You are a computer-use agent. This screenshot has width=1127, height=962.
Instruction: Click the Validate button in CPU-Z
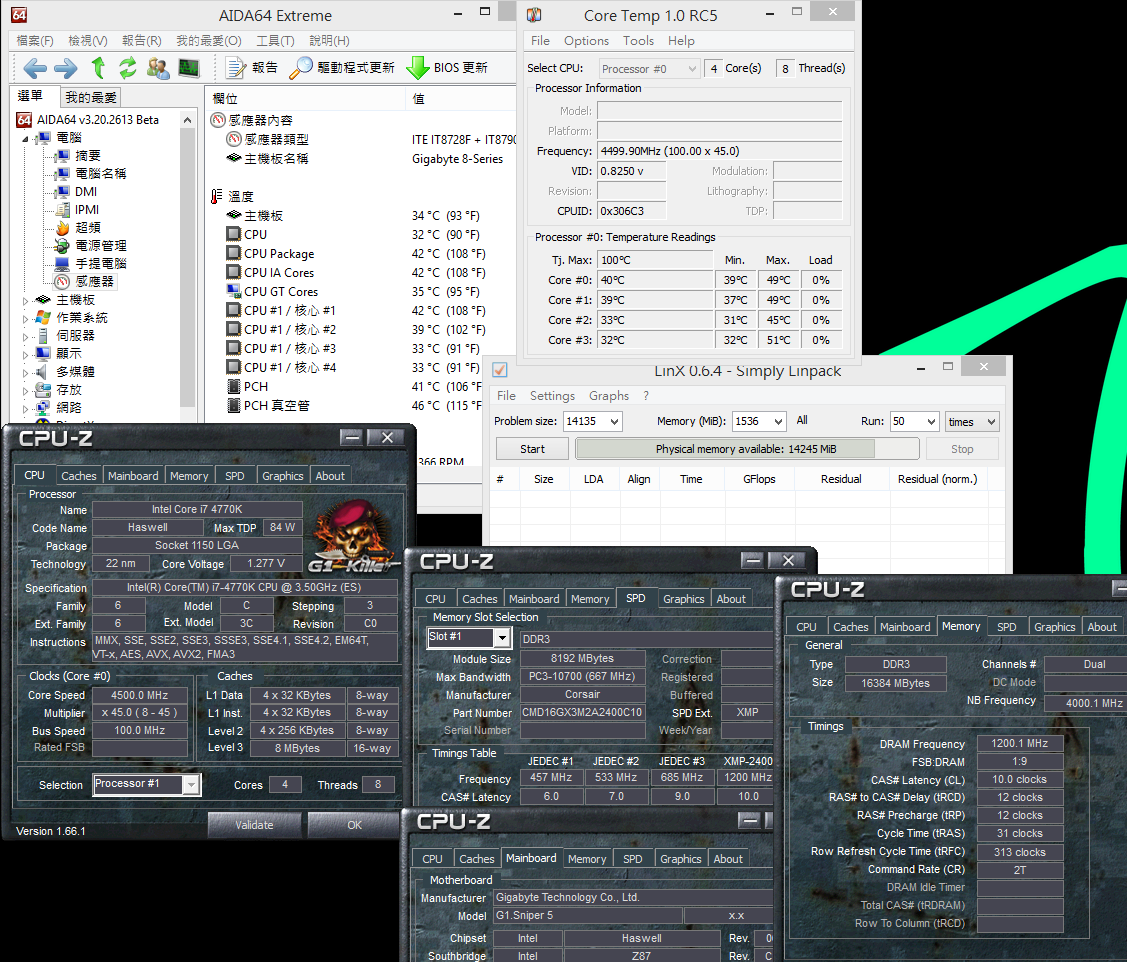point(254,825)
